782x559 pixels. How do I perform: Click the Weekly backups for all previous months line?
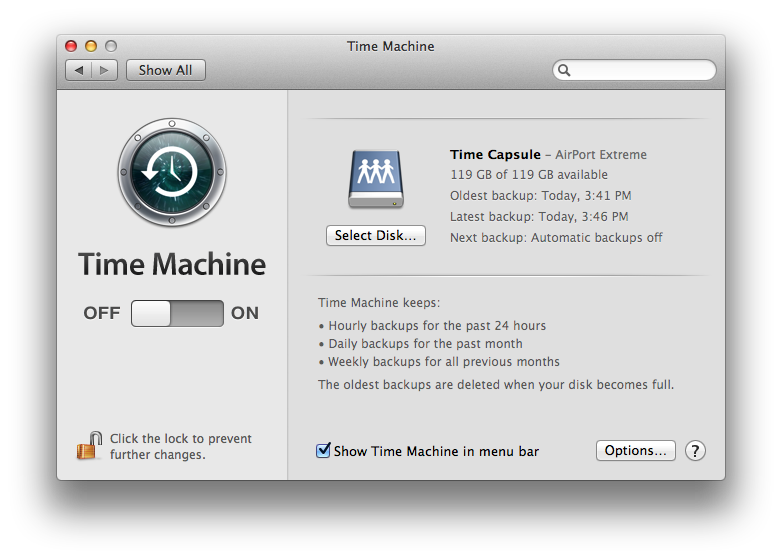439,362
